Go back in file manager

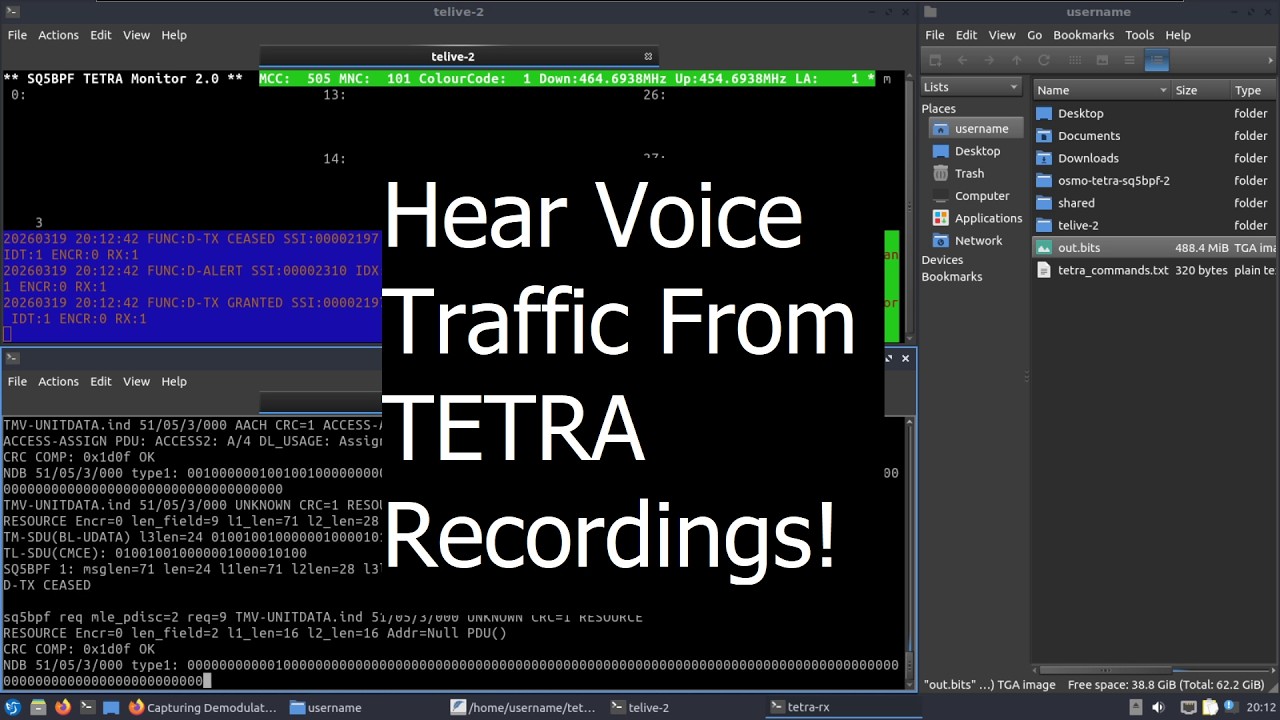(963, 60)
